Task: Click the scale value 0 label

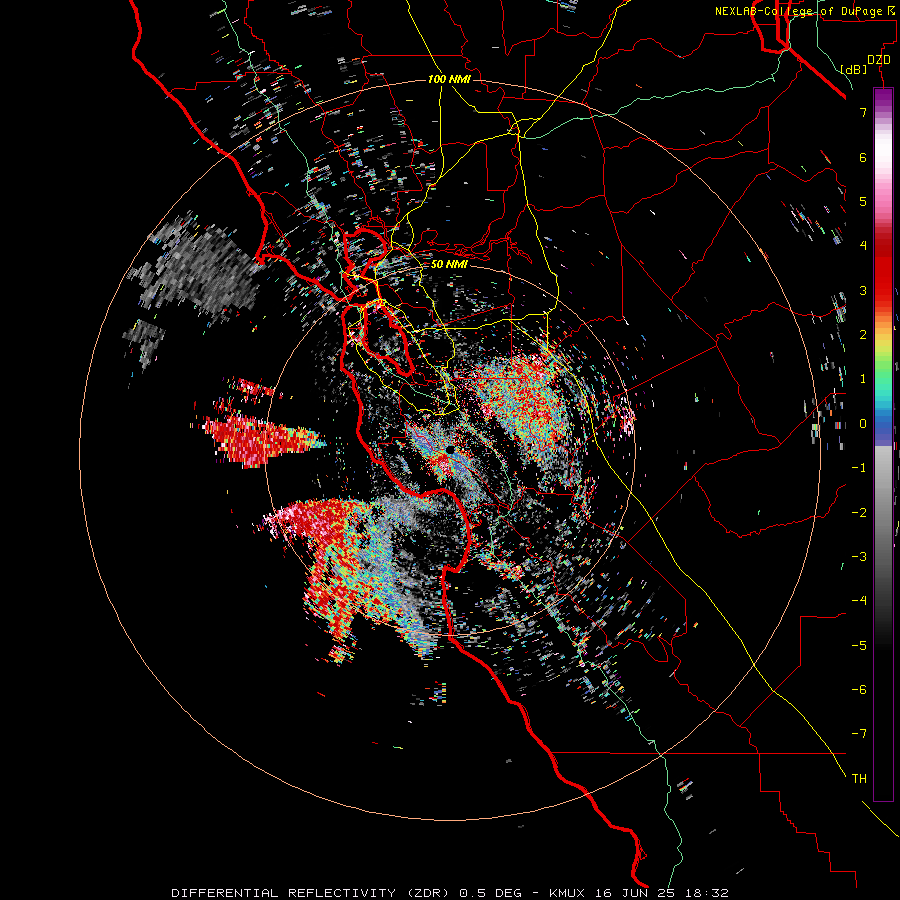Action: [863, 424]
